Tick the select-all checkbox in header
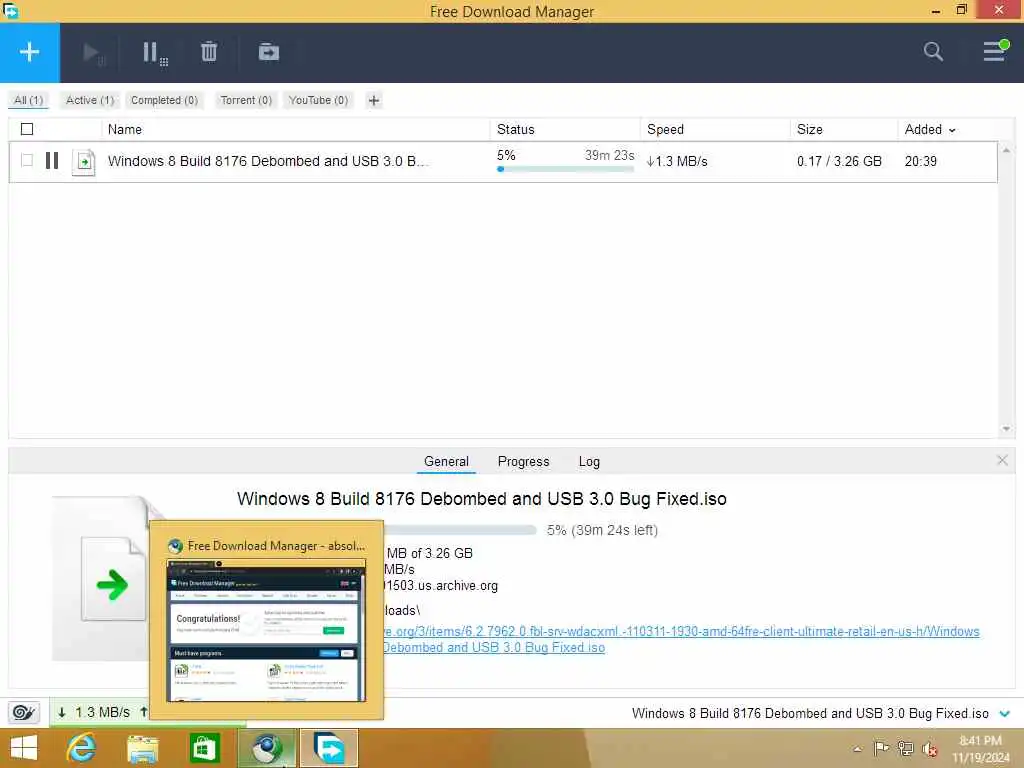 [x=27, y=129]
